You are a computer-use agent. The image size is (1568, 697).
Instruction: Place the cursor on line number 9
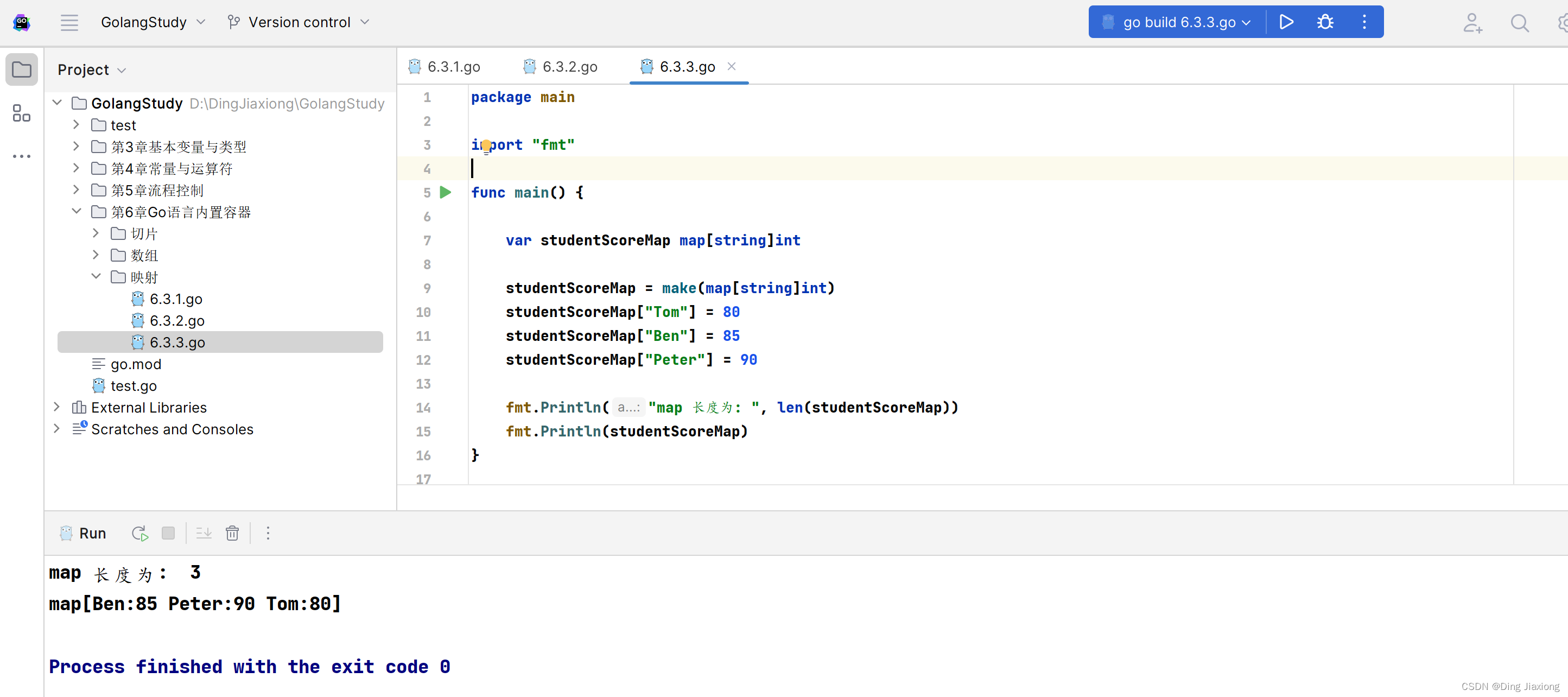(427, 288)
